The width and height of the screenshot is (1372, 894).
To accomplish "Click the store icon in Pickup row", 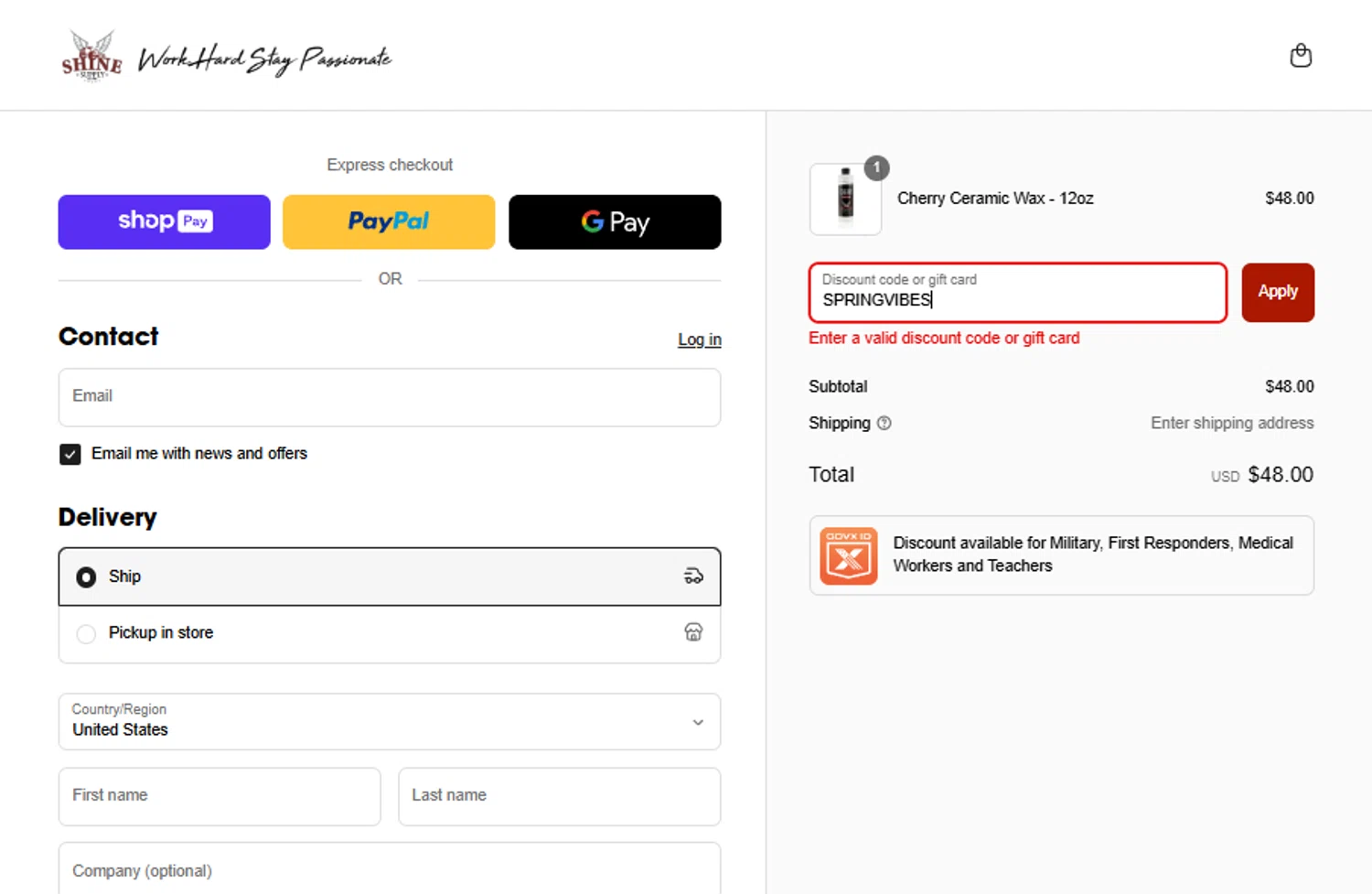I will [693, 631].
